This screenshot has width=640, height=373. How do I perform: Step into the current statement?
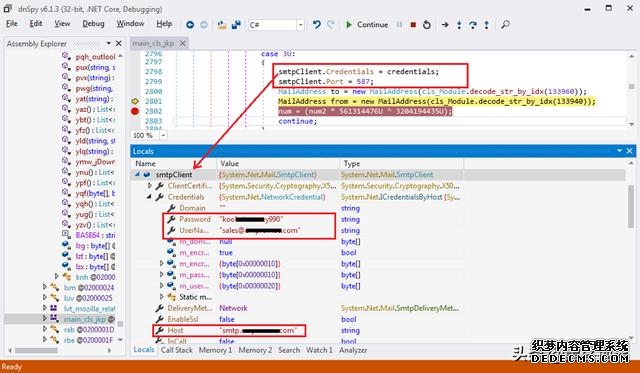pos(459,25)
